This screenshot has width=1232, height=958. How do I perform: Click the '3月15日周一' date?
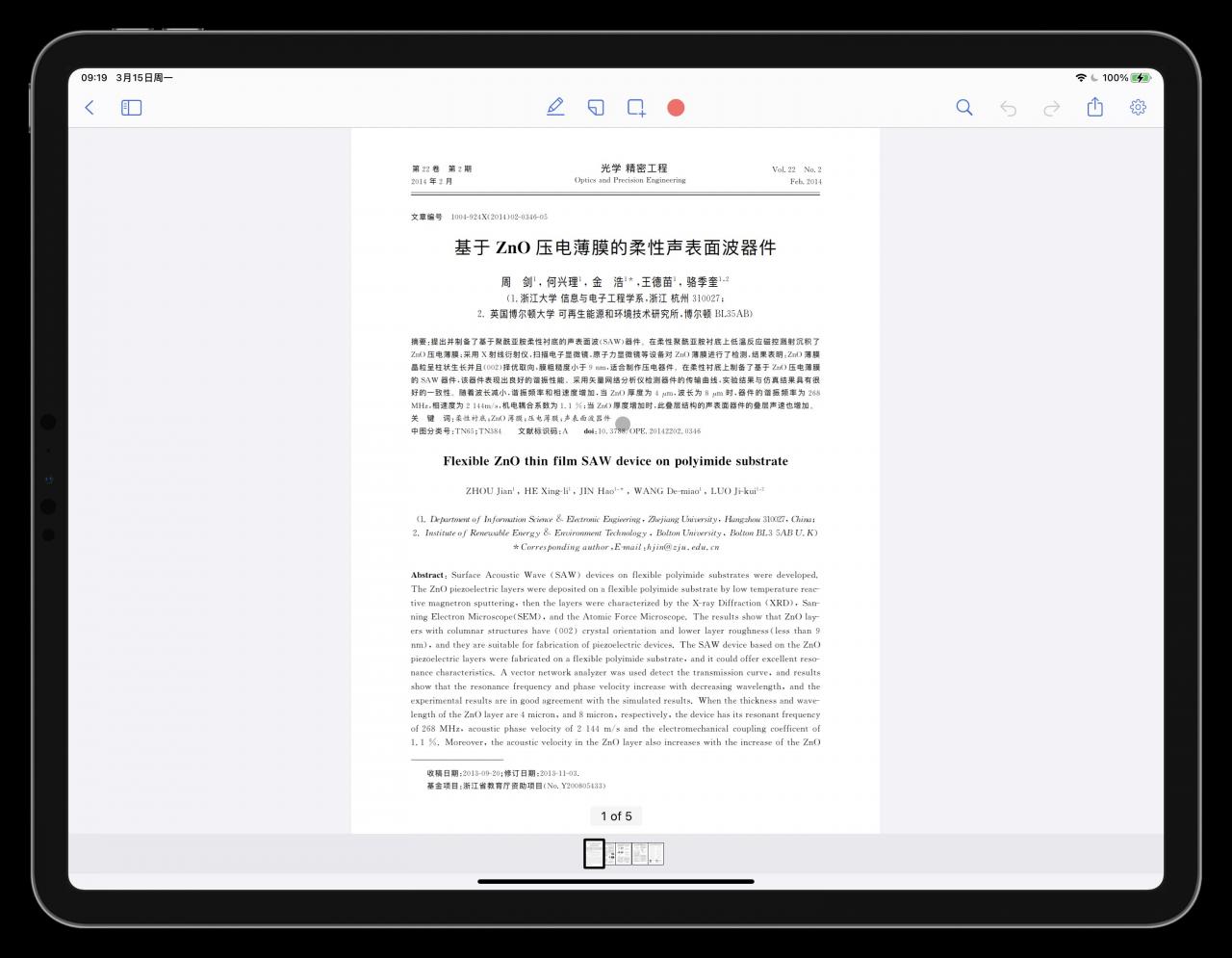pyautogui.click(x=144, y=78)
